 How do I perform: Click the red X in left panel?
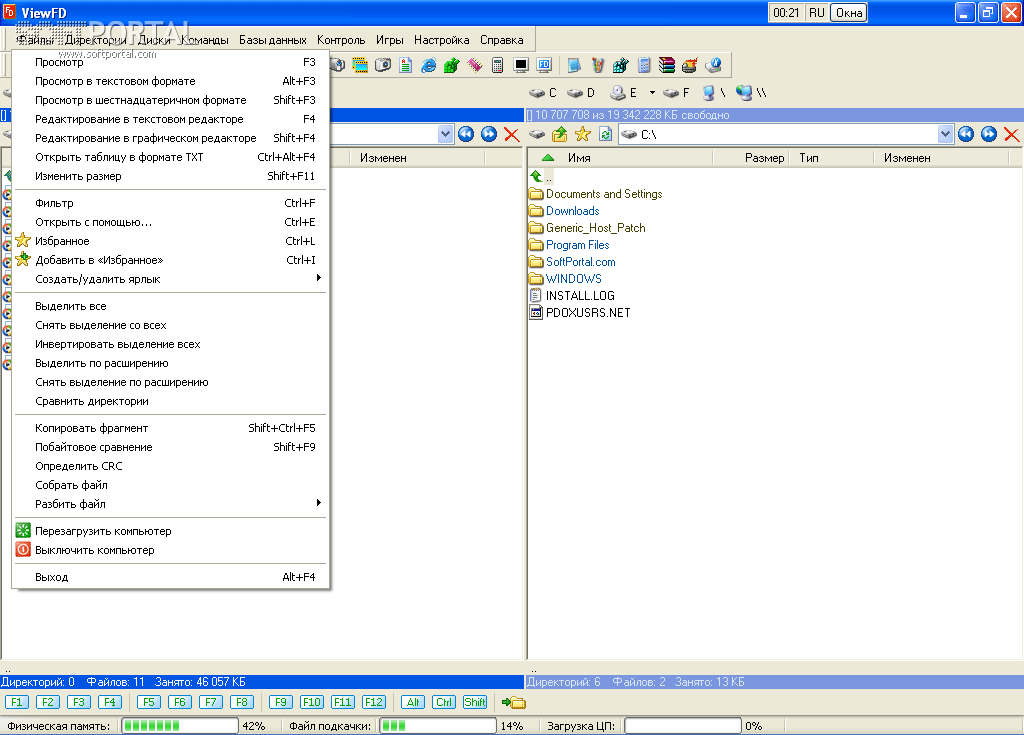pyautogui.click(x=511, y=135)
